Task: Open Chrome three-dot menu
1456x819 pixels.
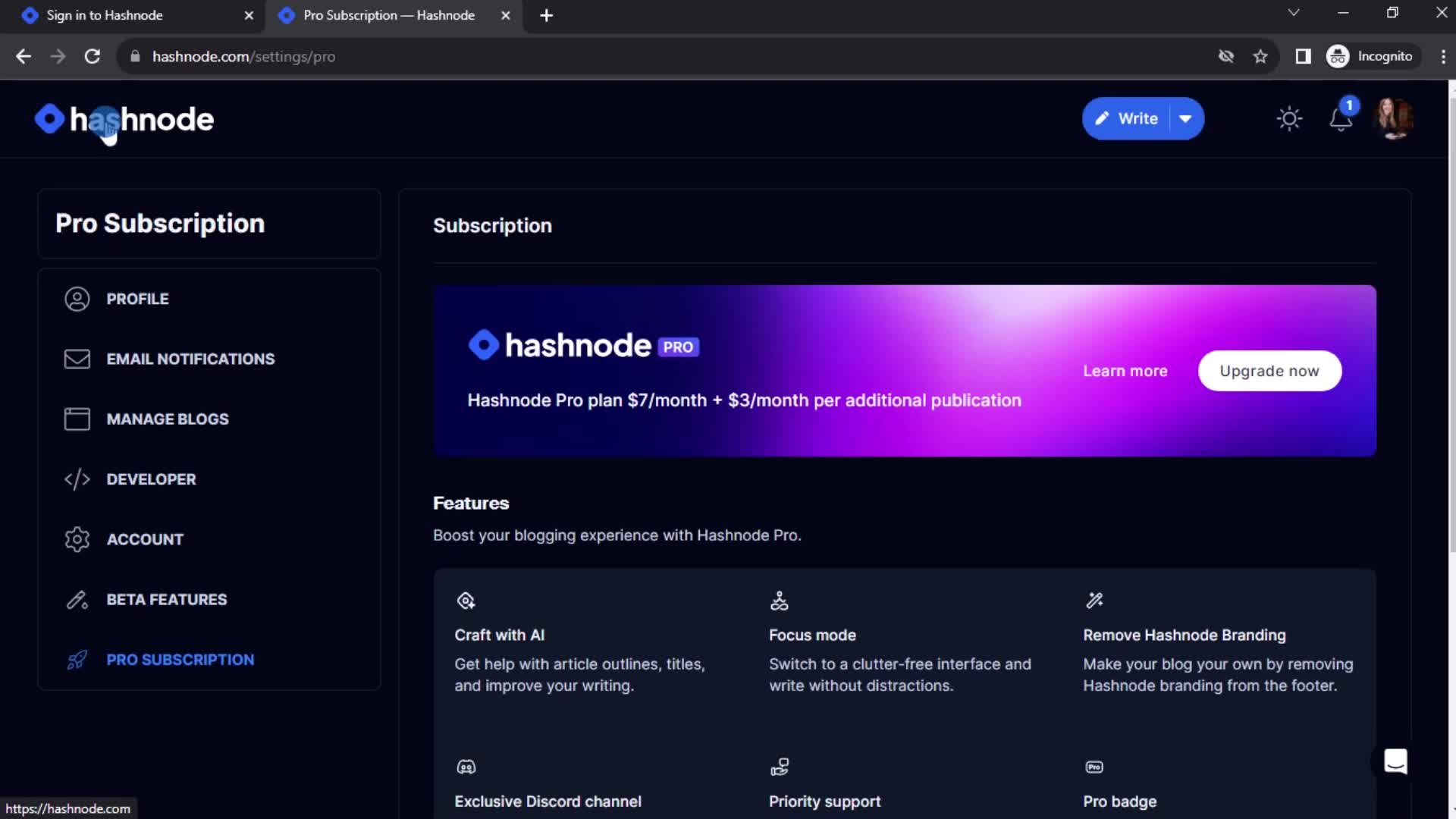Action: [x=1442, y=56]
